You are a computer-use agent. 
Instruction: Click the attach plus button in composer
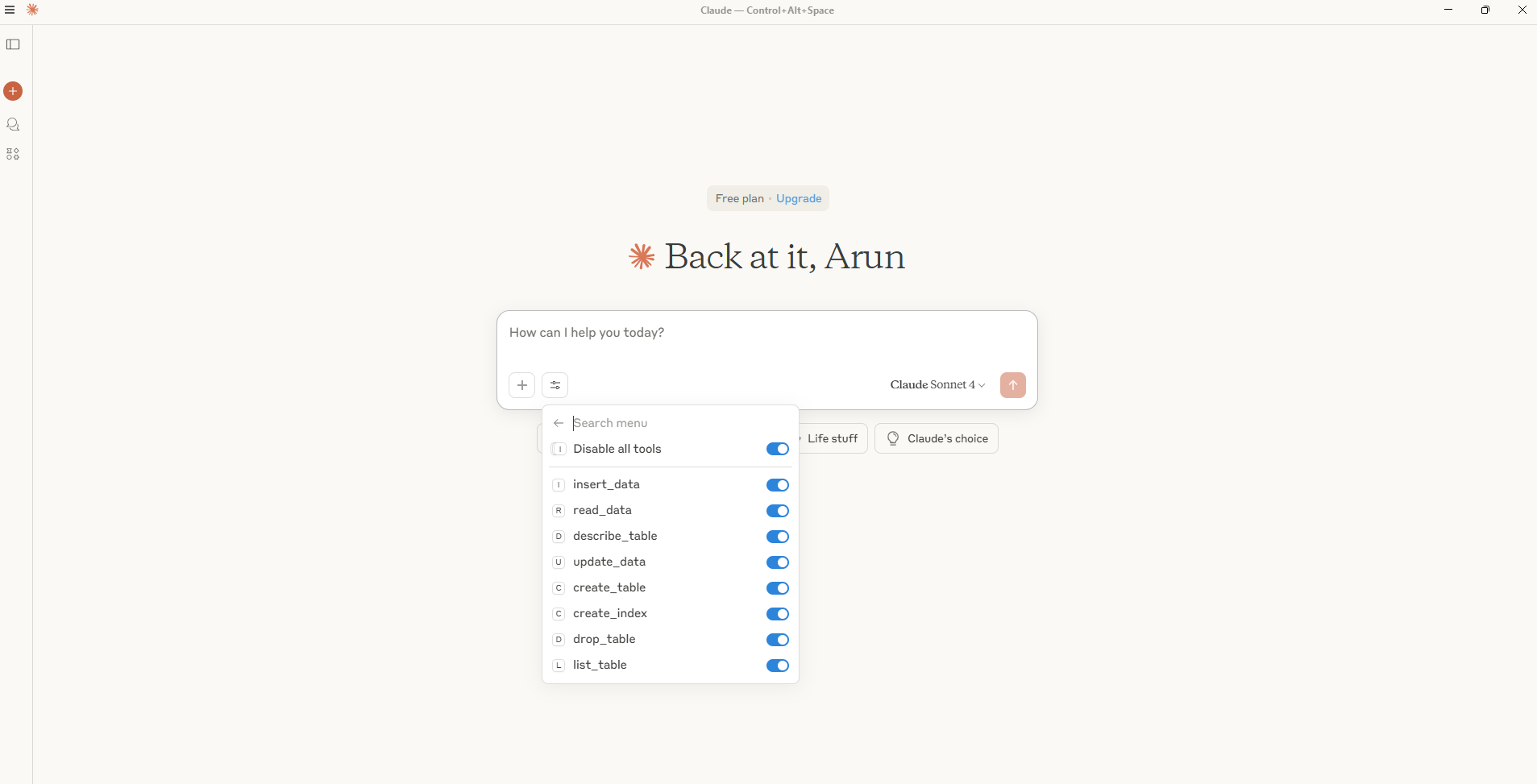click(522, 385)
